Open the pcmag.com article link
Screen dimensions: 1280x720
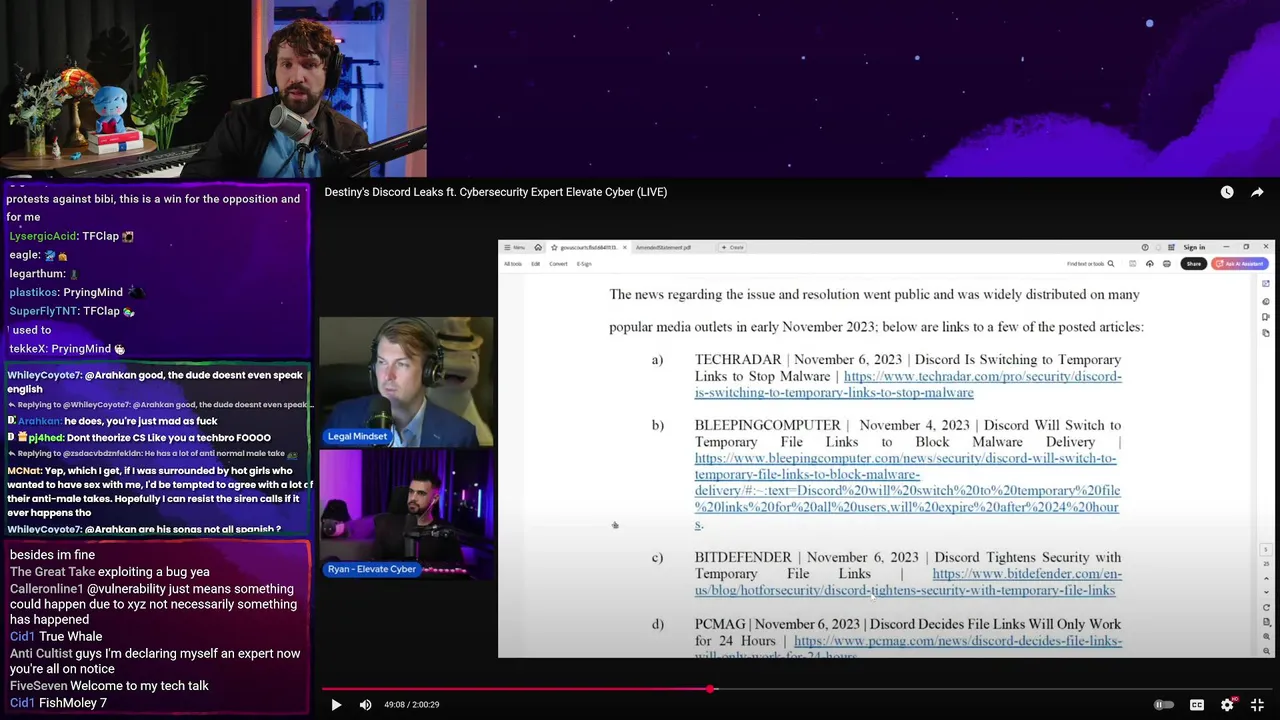[908, 648]
